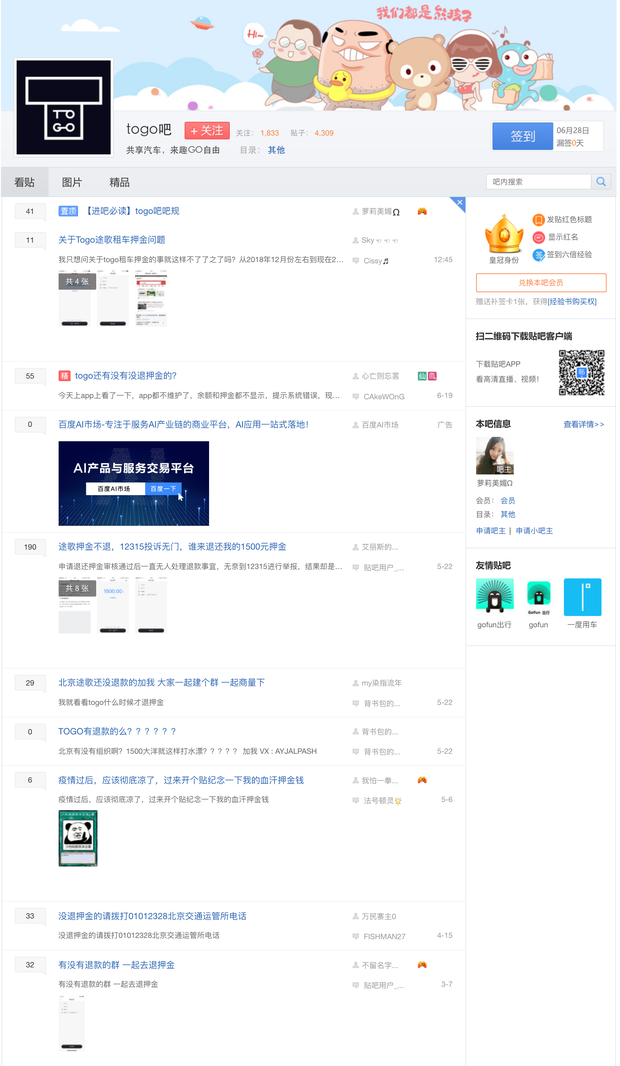620x1066 pixels.
Task: Click the search magnifier icon
Action: [x=601, y=182]
